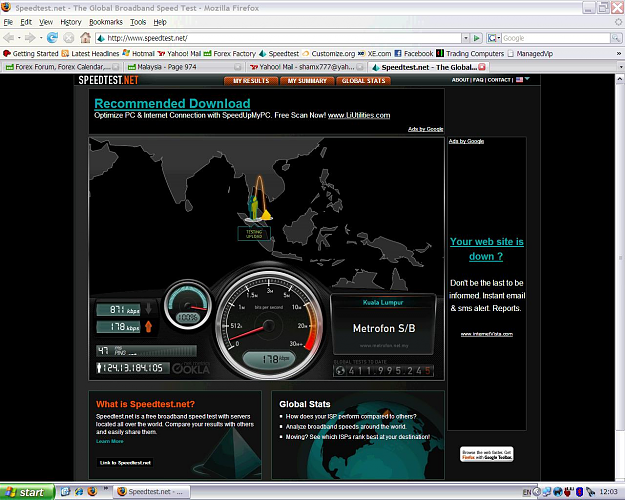
Task: Open the Edit menu
Action: [26, 22]
